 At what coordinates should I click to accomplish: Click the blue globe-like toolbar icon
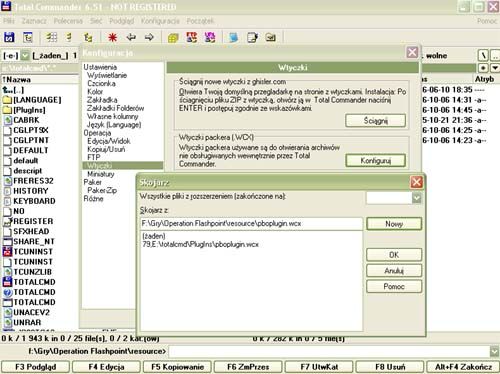click(234, 37)
